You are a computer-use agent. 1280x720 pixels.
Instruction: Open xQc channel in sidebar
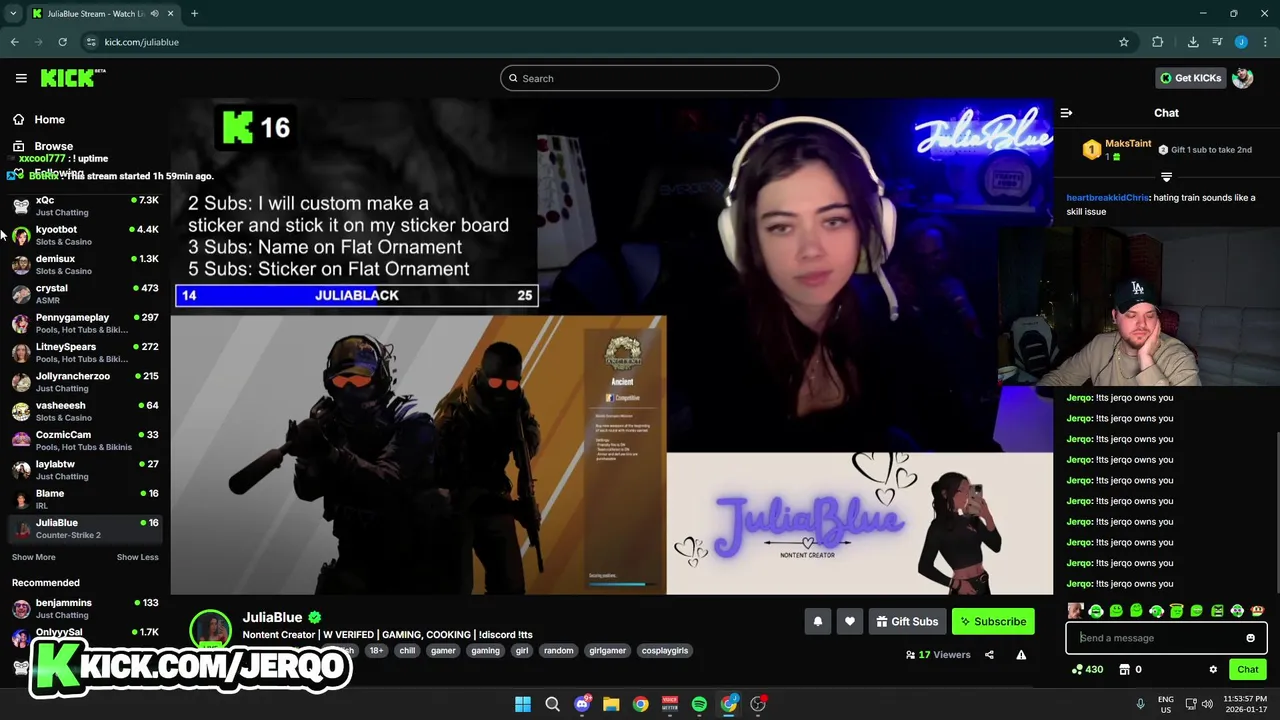(85, 205)
